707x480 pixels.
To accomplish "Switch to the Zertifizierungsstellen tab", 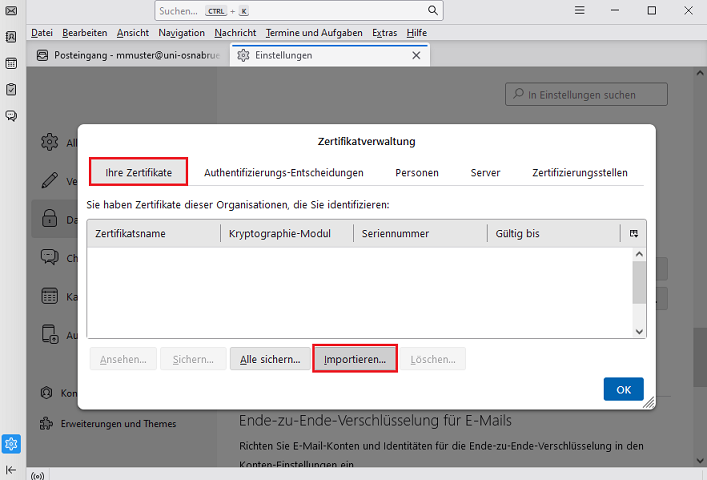I will (580, 173).
